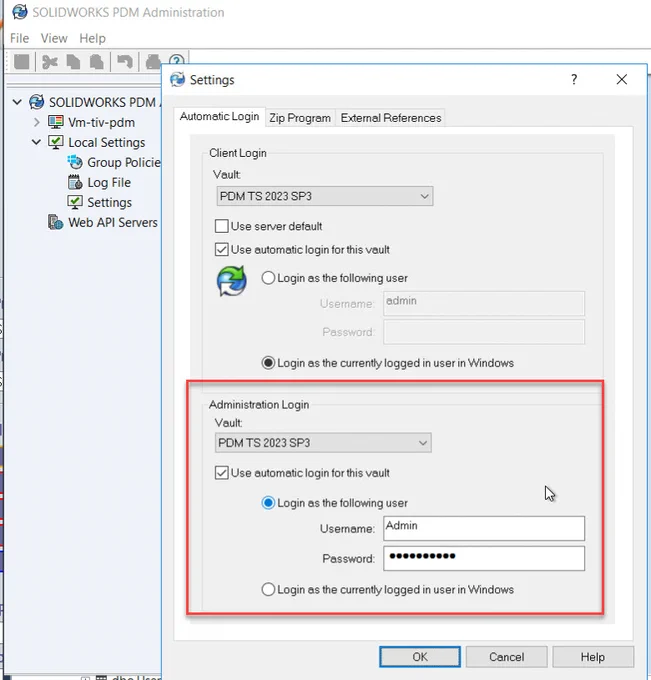Close the Settings dialog
The image size is (651, 680).
(622, 79)
